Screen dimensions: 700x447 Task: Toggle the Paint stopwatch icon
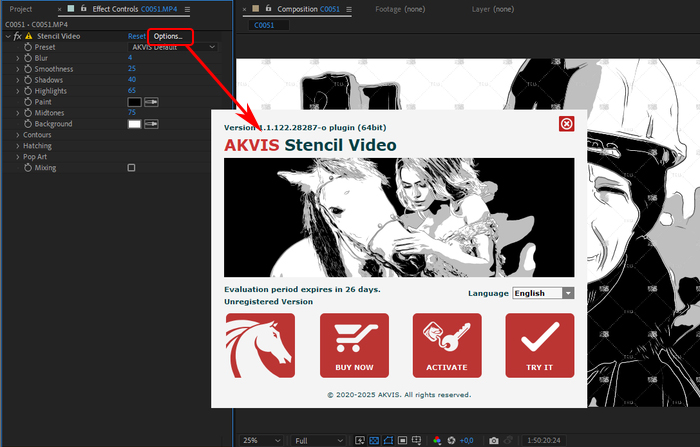tap(28, 102)
